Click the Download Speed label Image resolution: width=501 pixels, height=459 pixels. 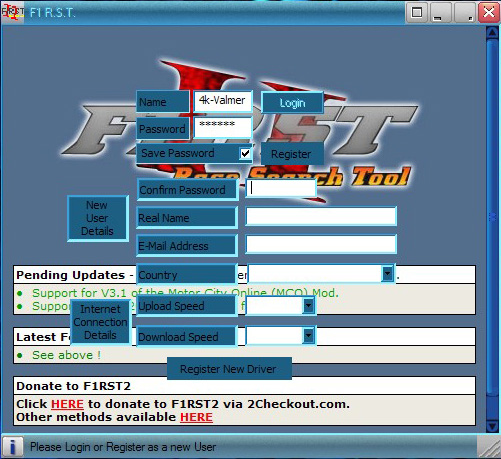[x=187, y=337]
